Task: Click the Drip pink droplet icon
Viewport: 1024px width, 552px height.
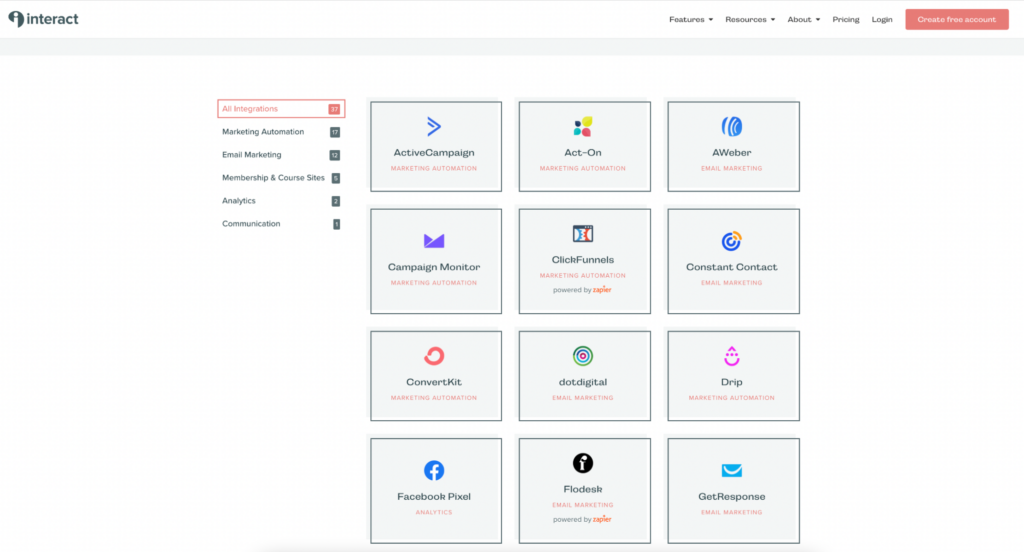Action: click(731, 356)
